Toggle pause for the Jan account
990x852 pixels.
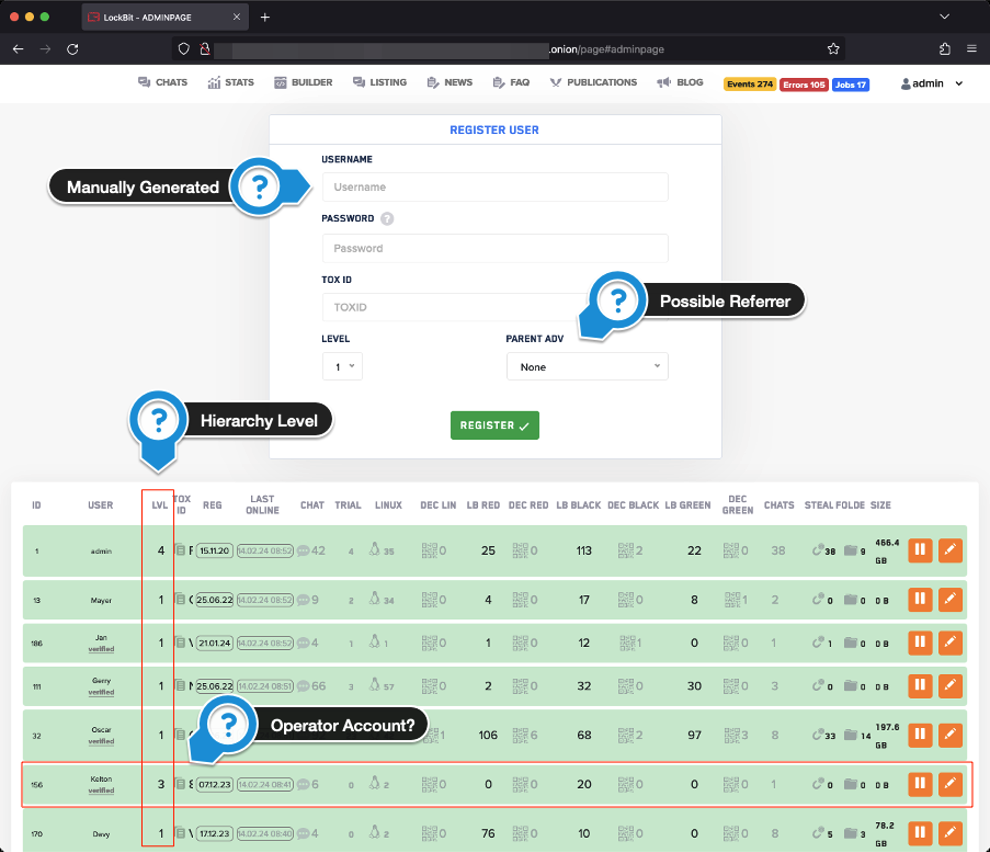pos(920,642)
